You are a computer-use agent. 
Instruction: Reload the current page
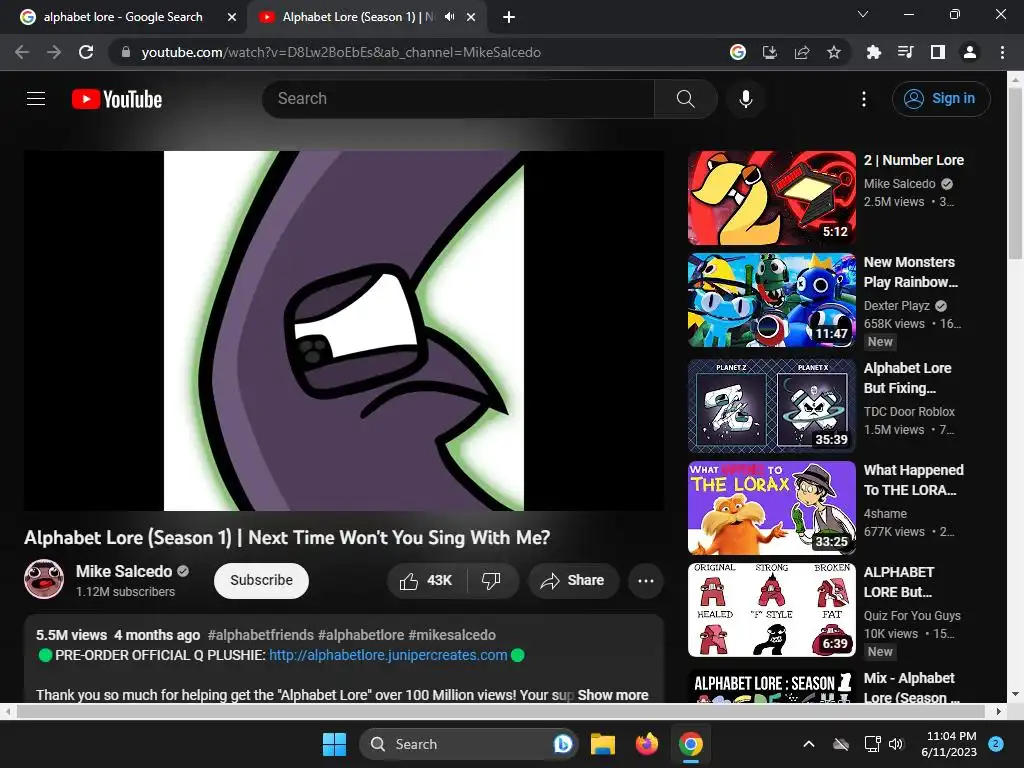[x=86, y=52]
